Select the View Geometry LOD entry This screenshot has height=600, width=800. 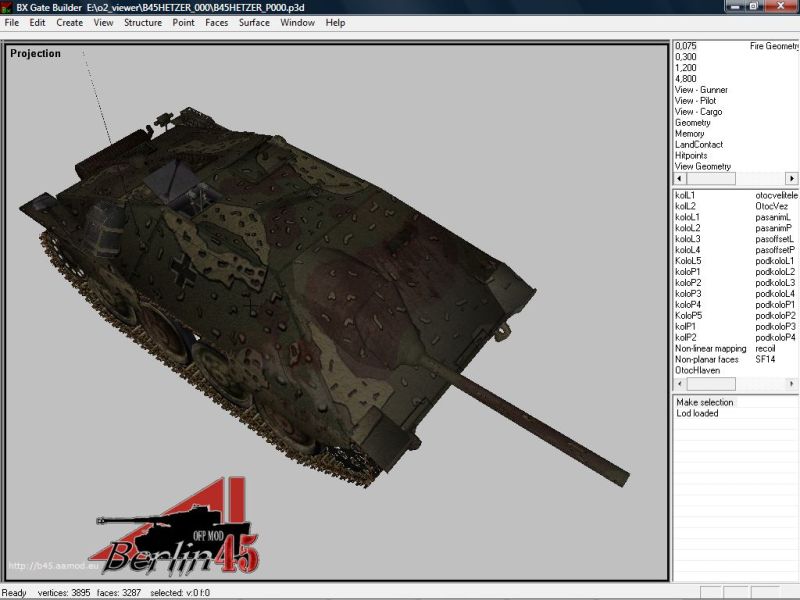click(x=703, y=166)
